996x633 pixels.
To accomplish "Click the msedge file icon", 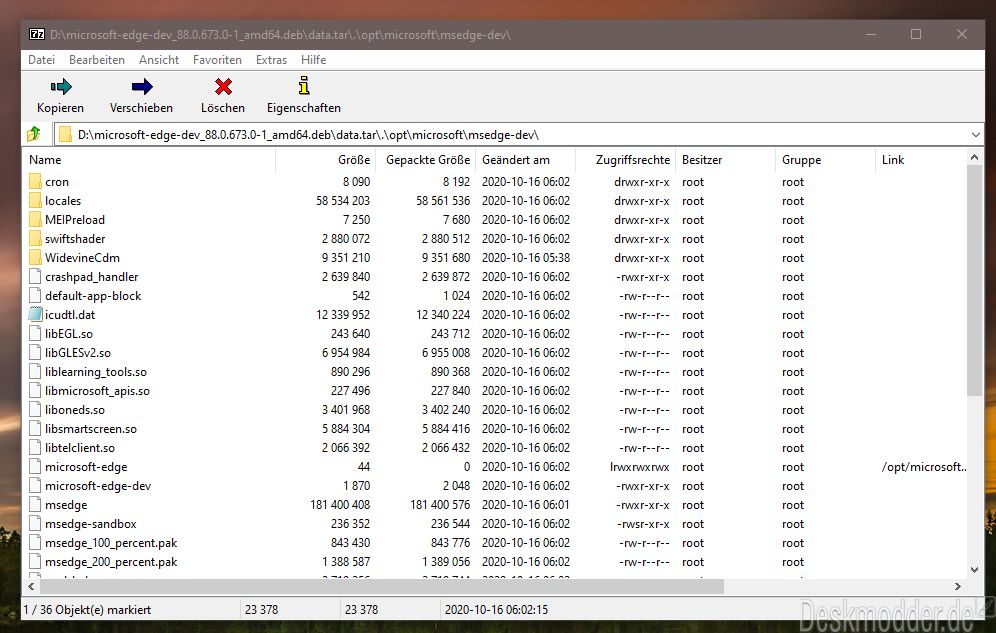I will [35, 505].
